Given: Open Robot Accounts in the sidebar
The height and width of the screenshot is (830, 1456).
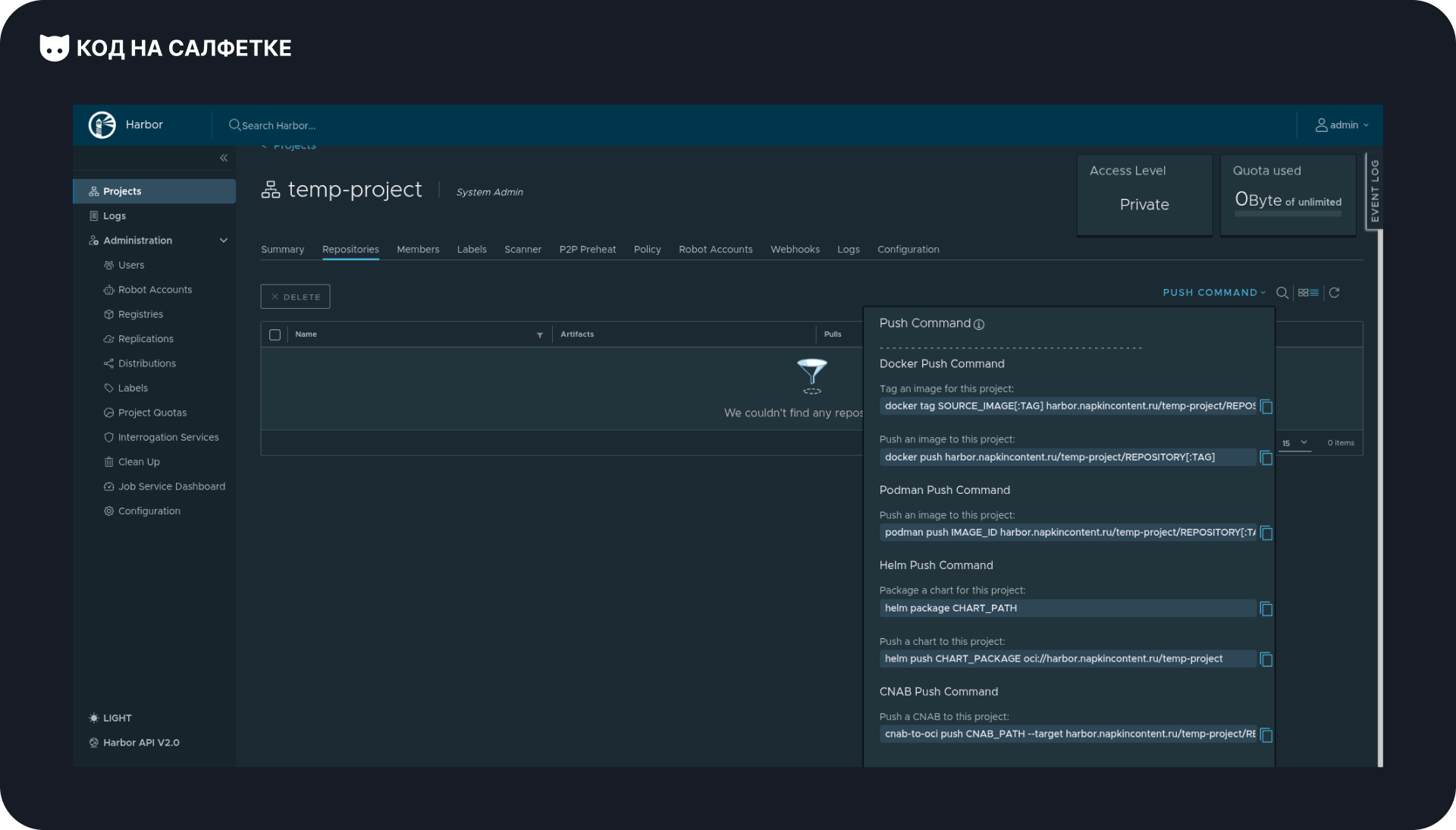Looking at the screenshot, I should pyautogui.click(x=155, y=290).
